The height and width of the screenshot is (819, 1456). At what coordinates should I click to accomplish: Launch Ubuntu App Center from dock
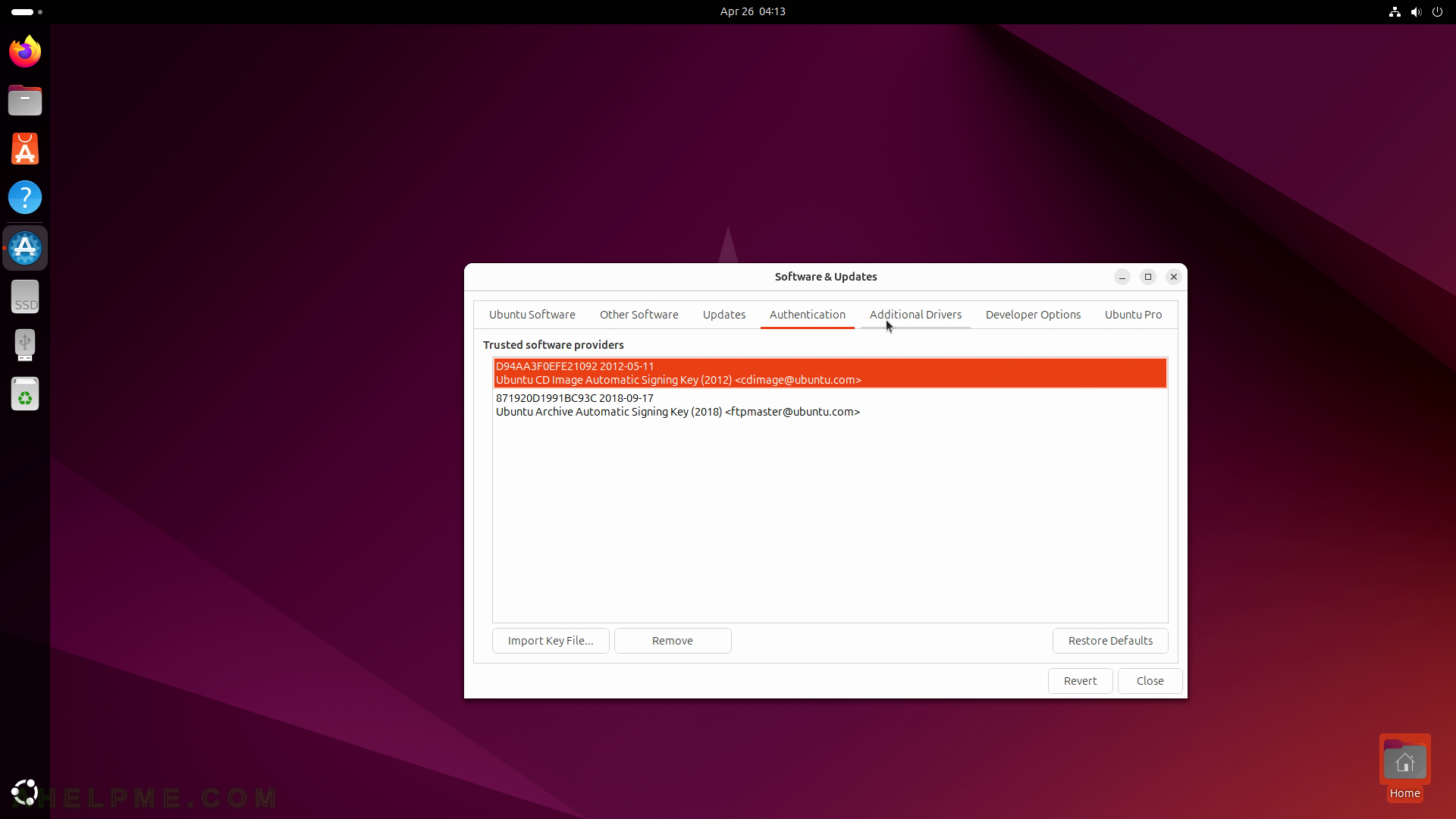(x=25, y=149)
